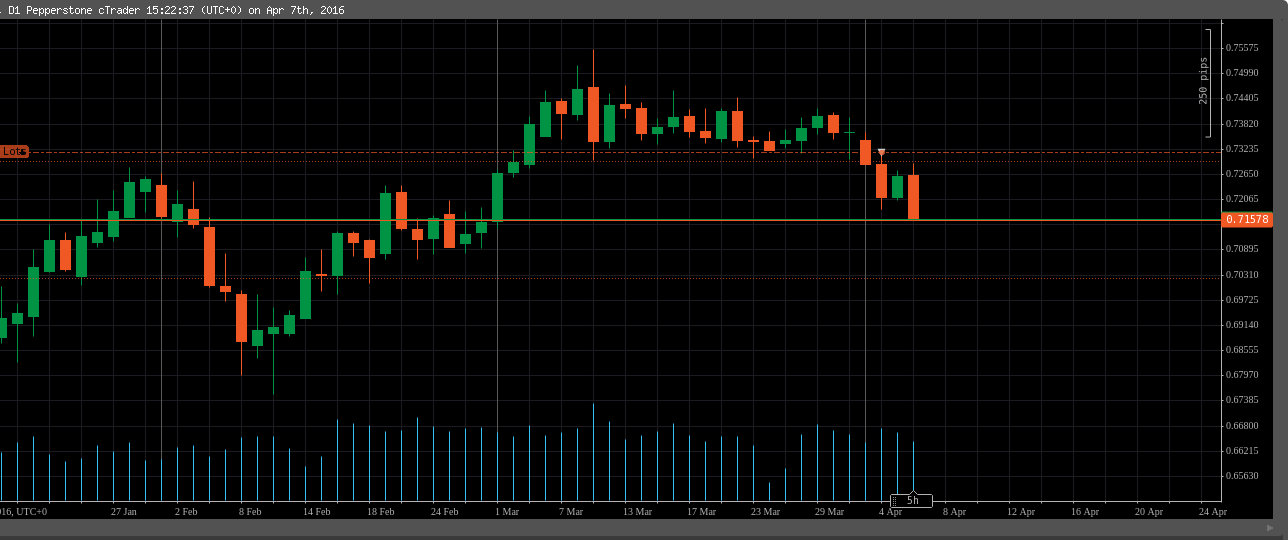Click the 0.72065 price axis label

tap(1243, 200)
